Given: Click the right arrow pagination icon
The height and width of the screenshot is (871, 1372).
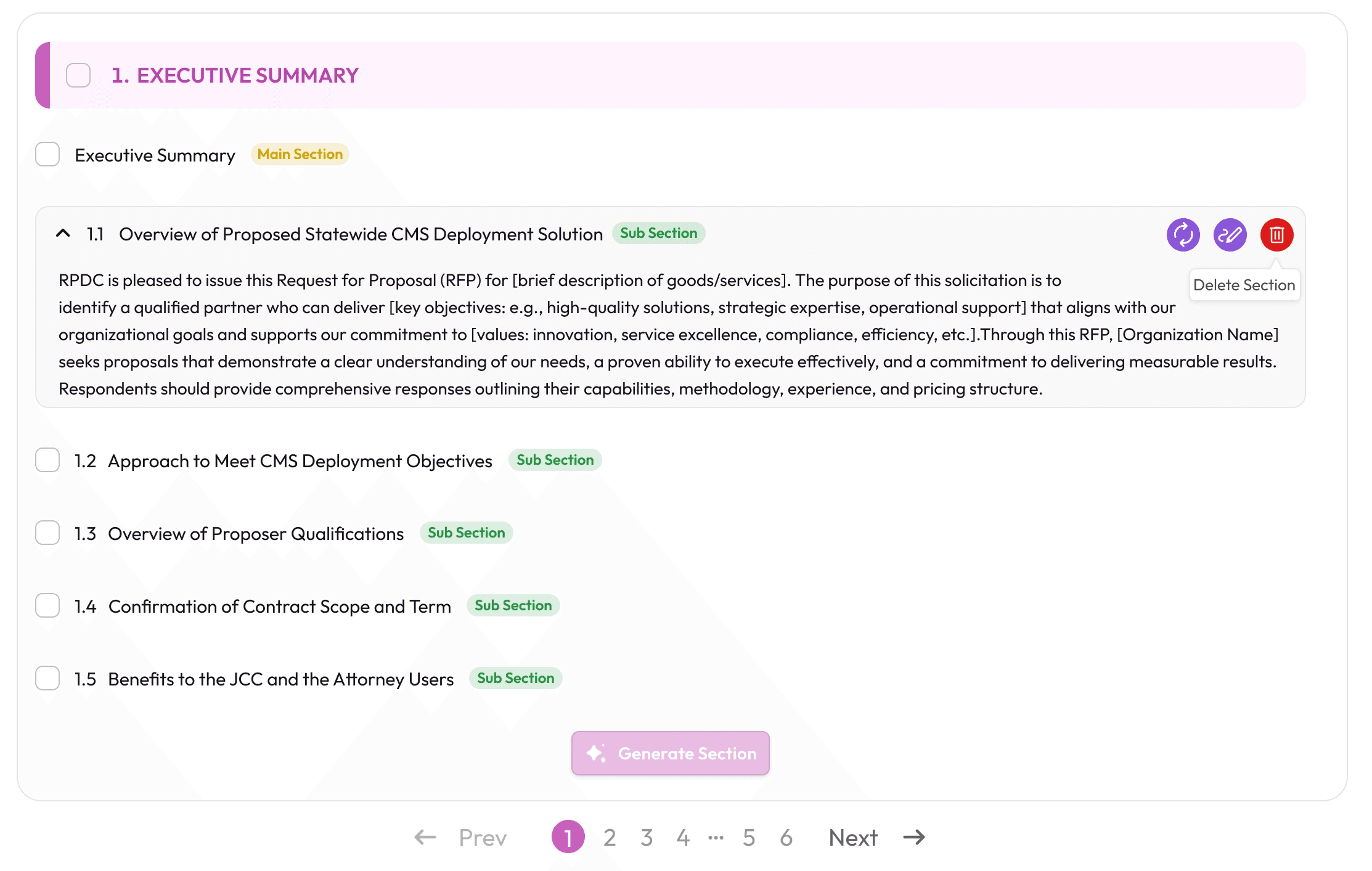Looking at the screenshot, I should (914, 837).
